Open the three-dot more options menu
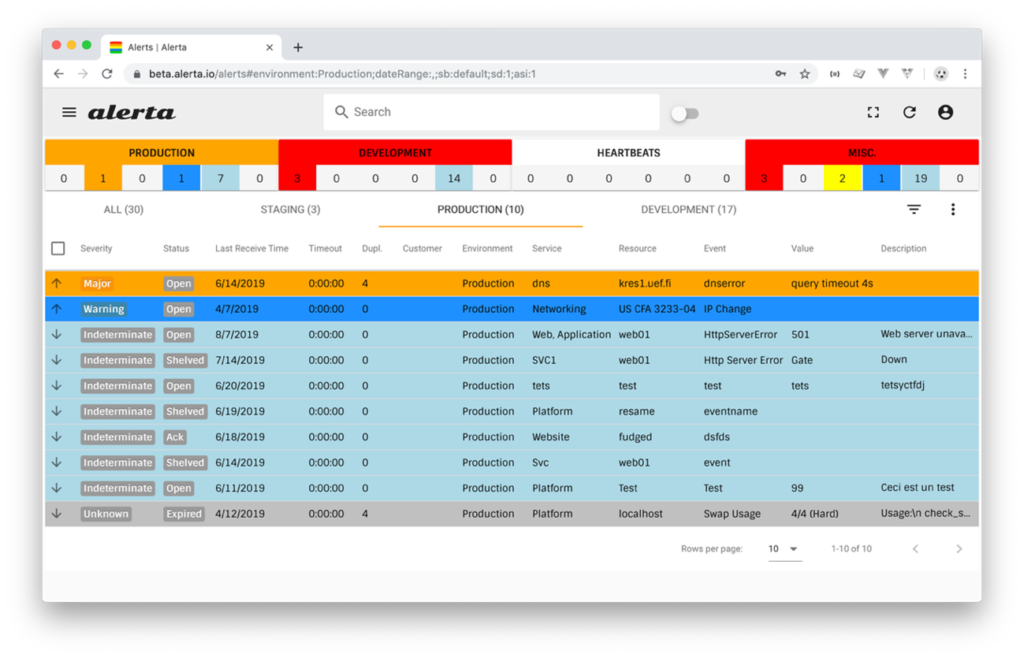This screenshot has width=1024, height=658. 953,209
